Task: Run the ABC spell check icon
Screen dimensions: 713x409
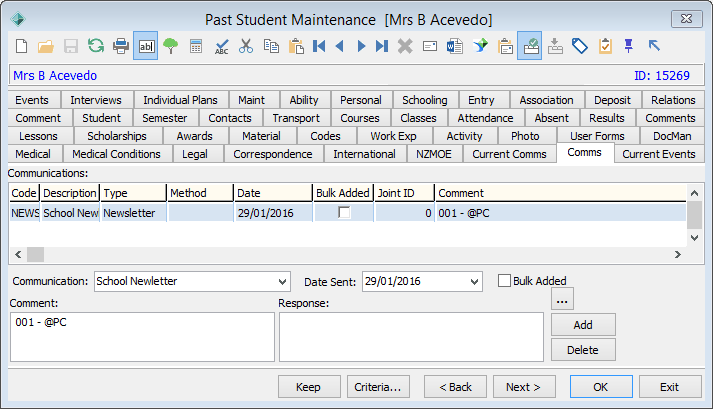Action: (x=221, y=46)
